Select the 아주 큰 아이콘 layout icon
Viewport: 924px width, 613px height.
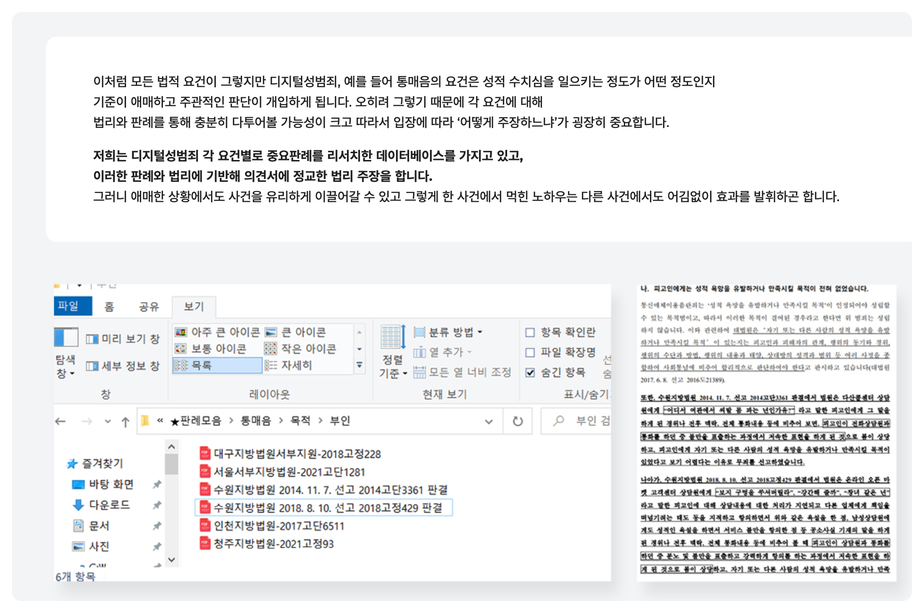[216, 332]
